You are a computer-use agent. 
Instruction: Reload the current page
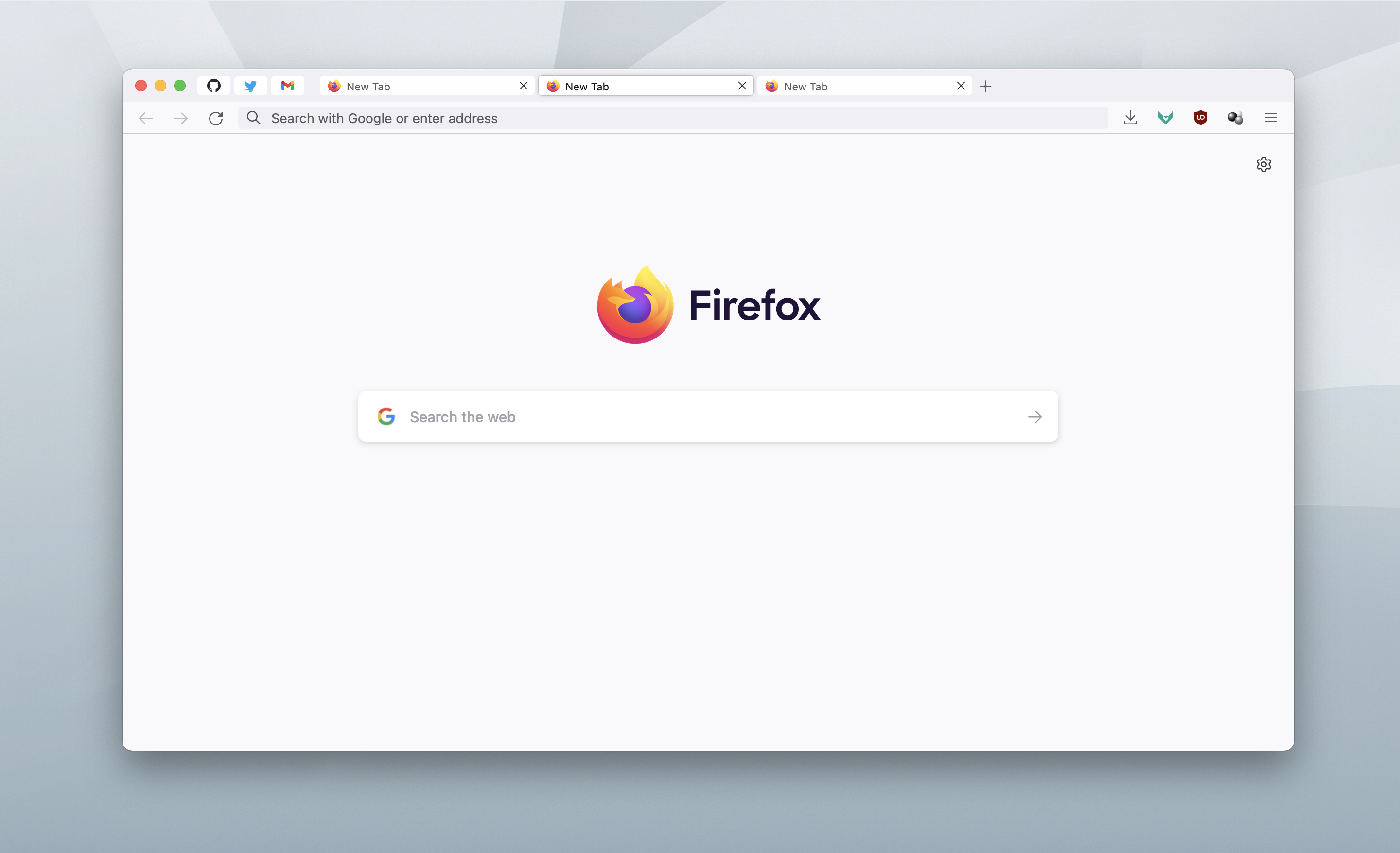point(216,118)
